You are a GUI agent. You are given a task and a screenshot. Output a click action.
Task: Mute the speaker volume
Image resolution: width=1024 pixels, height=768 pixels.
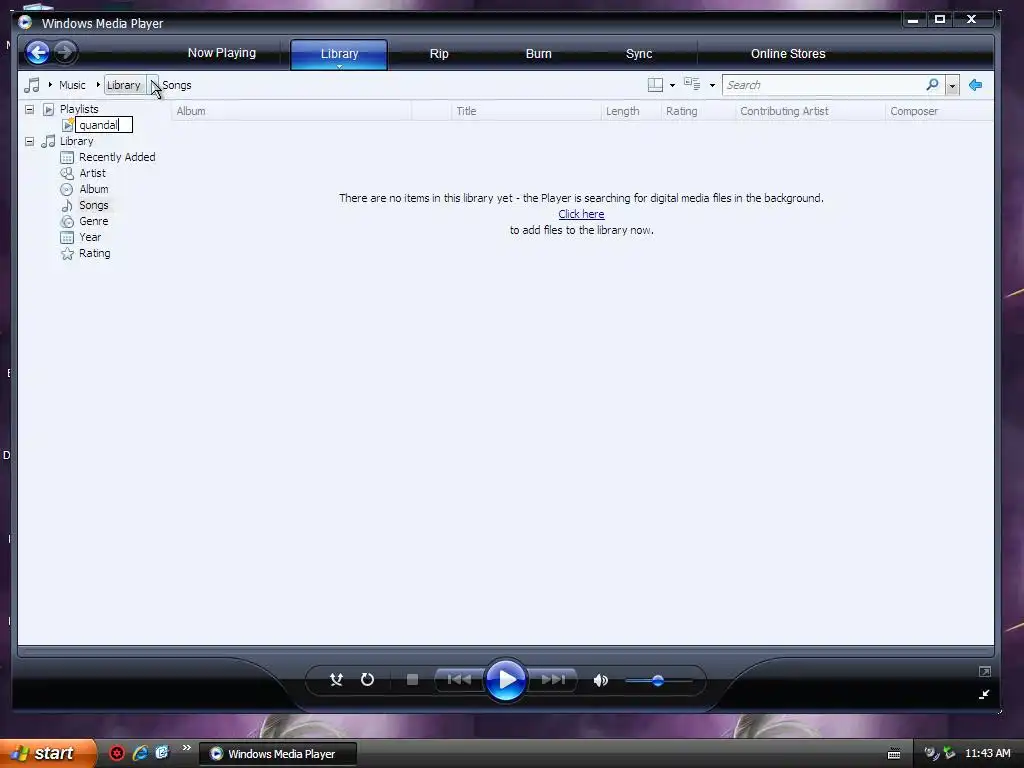click(600, 680)
